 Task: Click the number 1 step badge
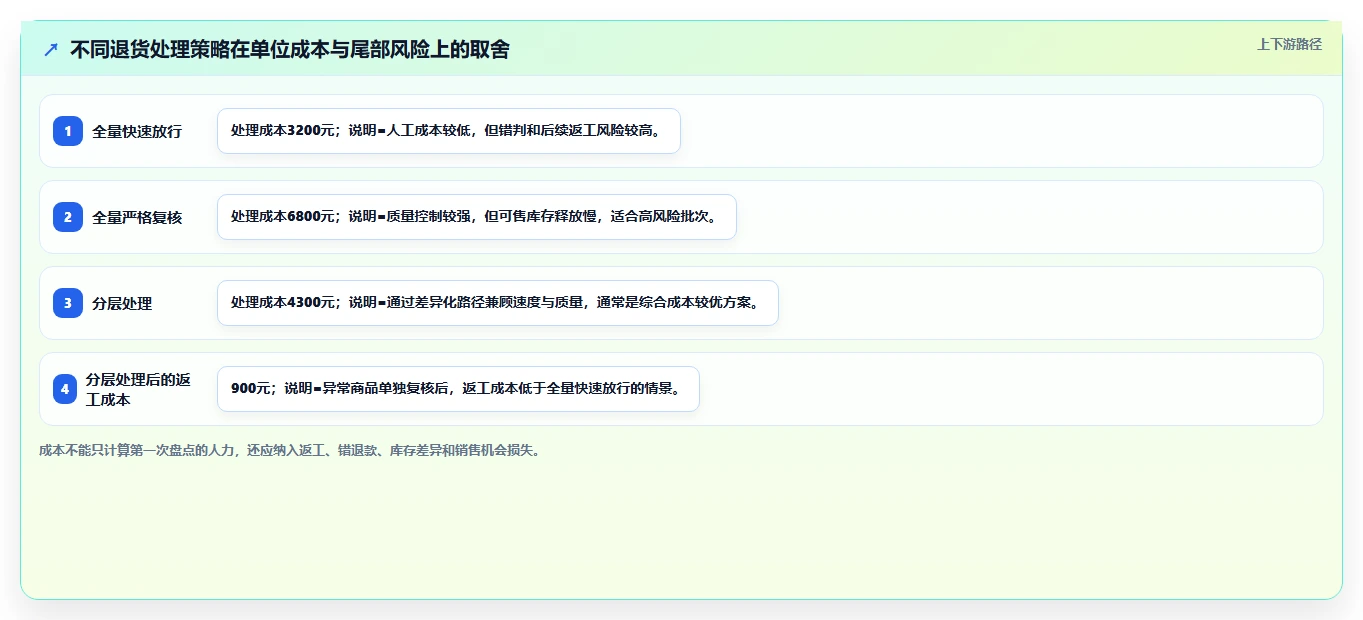tap(68, 131)
